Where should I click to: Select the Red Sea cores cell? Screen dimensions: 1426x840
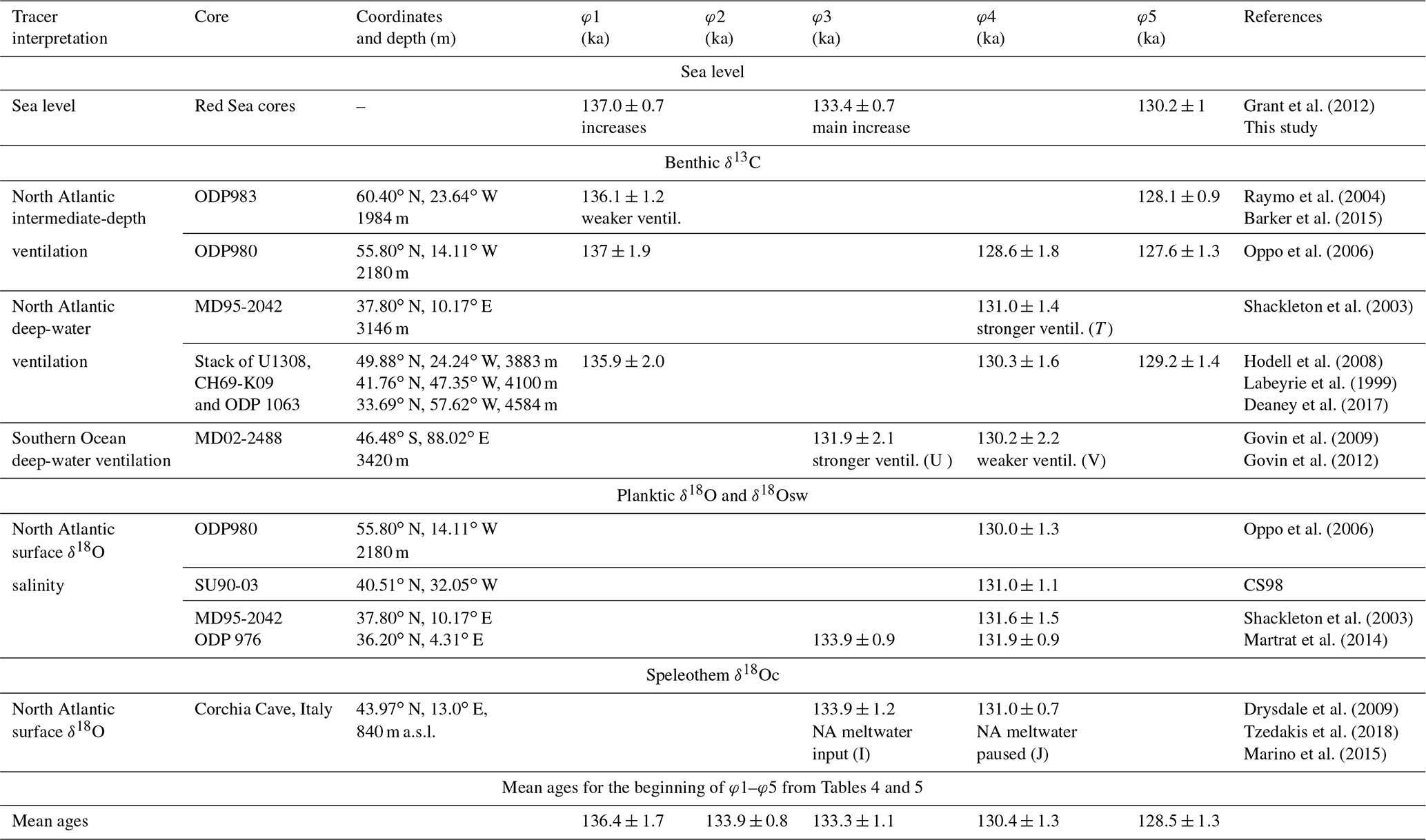click(x=244, y=106)
